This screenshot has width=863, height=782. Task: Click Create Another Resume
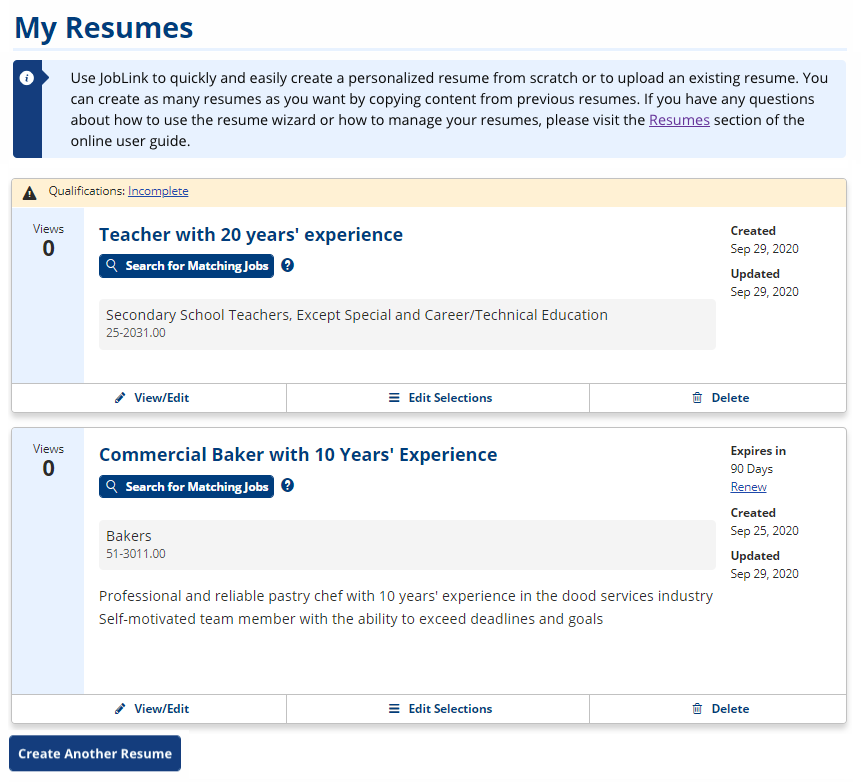pyautogui.click(x=94, y=753)
